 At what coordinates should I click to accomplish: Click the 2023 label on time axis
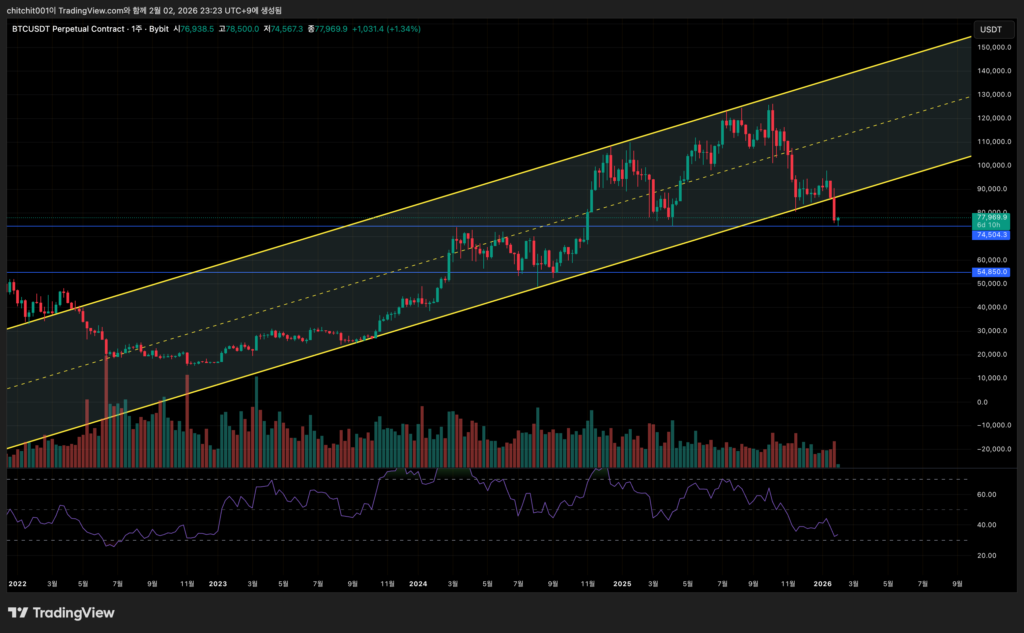point(218,581)
